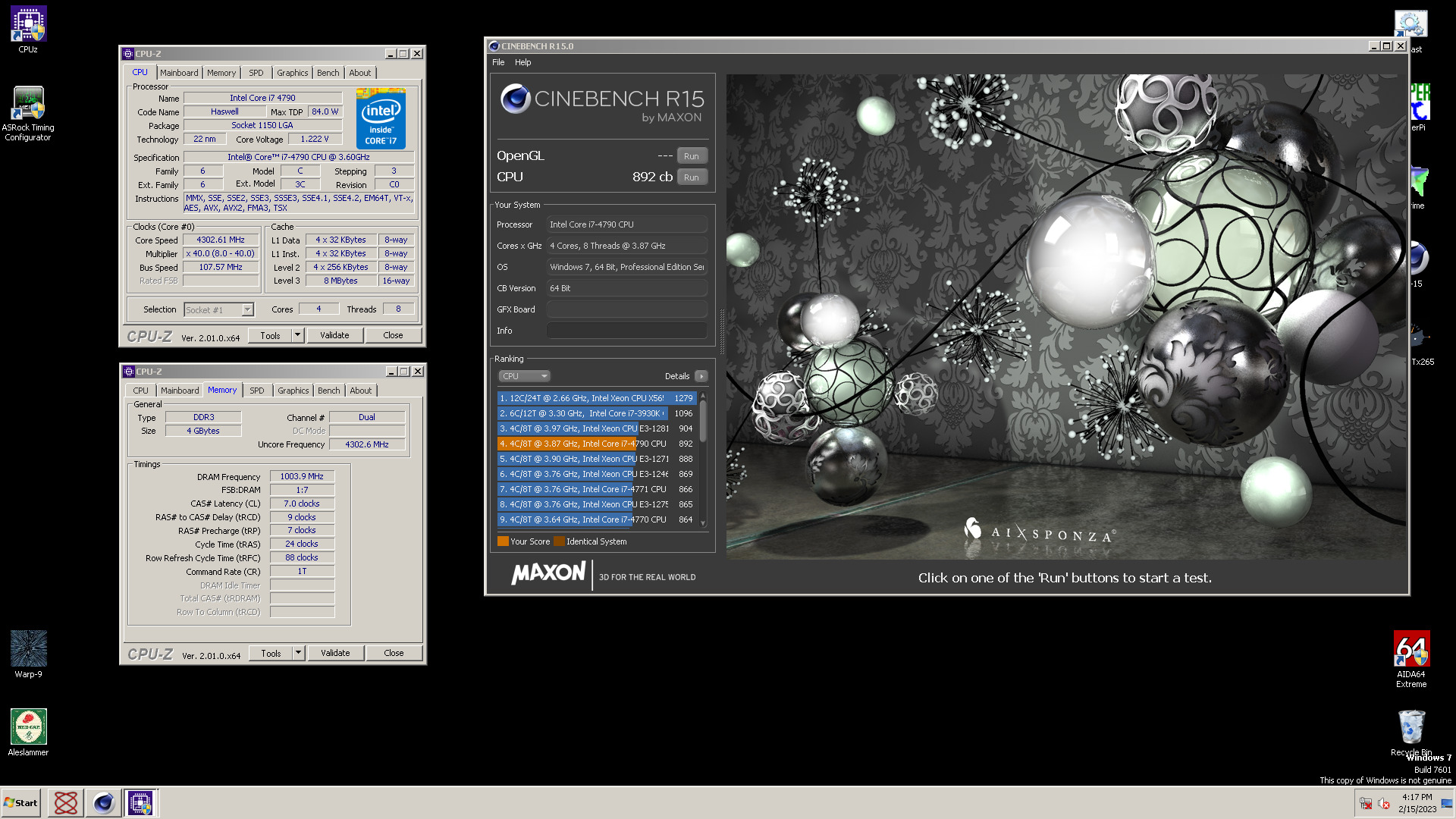The image size is (1456, 819).
Task: Open About tab in top CPU-Z
Action: click(x=360, y=73)
